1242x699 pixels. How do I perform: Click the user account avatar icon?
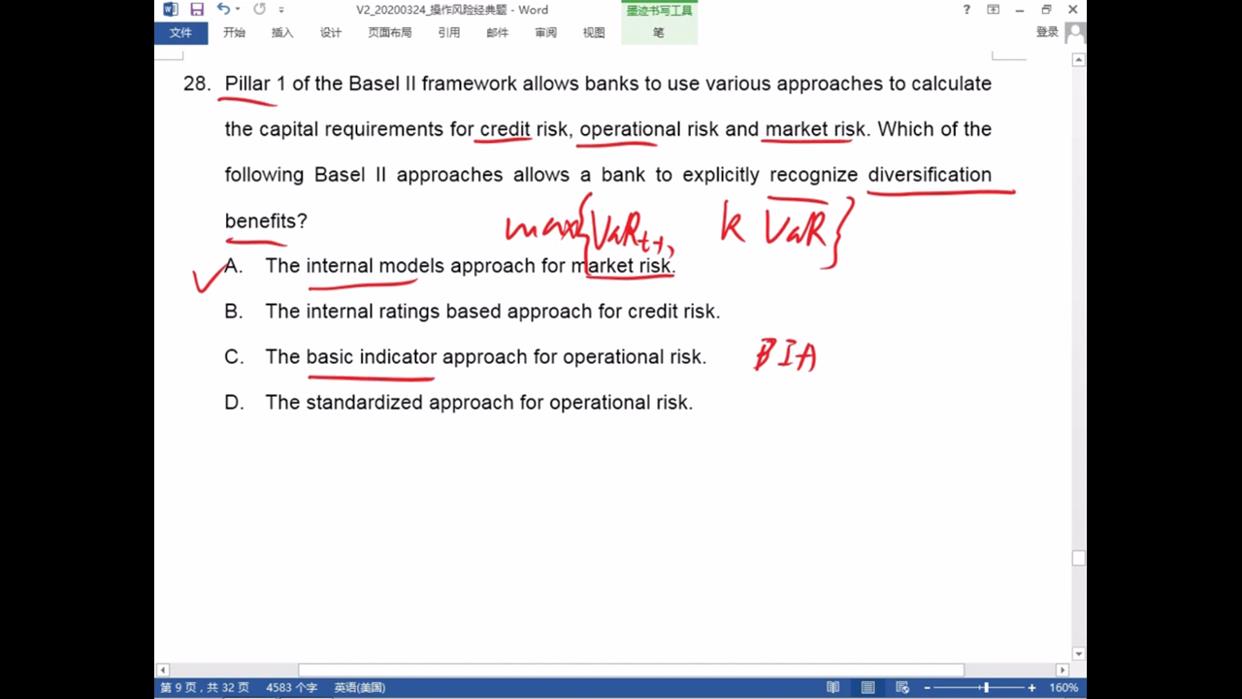click(1075, 32)
